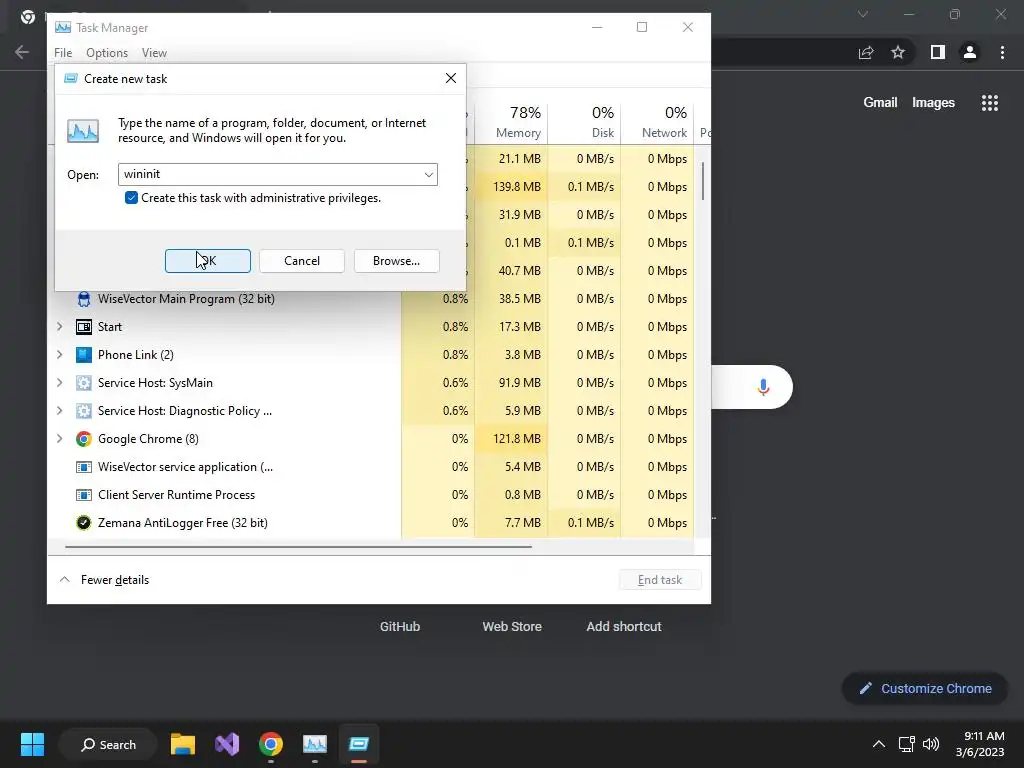
Task: Click the Run dialog taskbar icon
Action: 359,744
